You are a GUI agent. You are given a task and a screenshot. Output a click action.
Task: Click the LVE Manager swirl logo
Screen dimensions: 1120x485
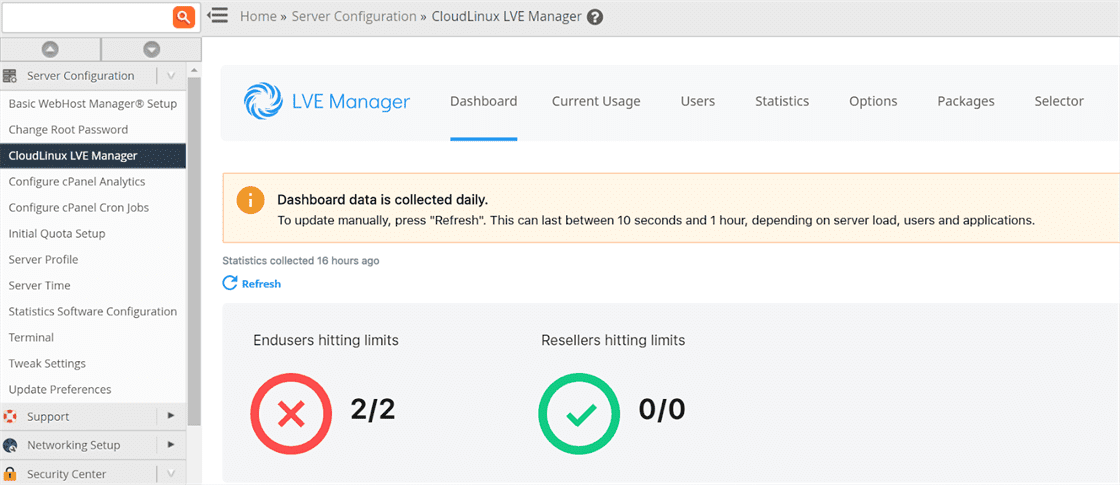click(x=262, y=101)
